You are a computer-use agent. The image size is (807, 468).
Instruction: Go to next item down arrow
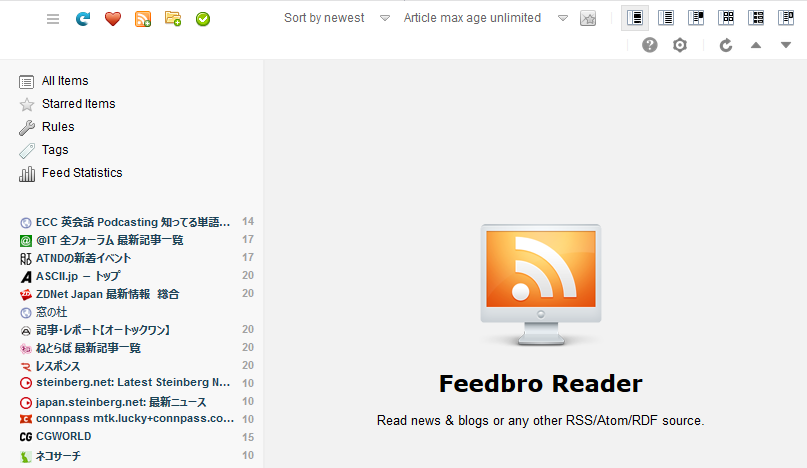(785, 45)
